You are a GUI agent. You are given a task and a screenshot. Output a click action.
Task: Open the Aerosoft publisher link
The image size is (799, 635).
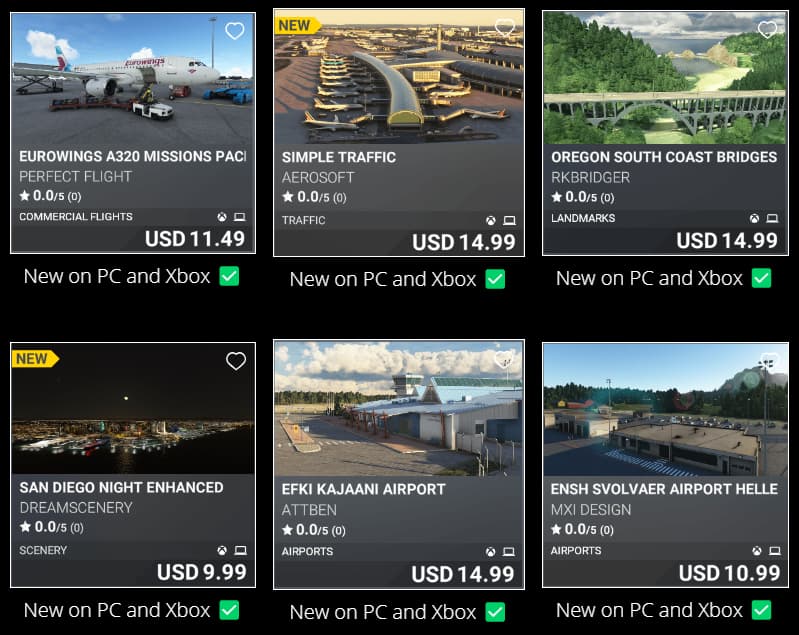pos(318,177)
